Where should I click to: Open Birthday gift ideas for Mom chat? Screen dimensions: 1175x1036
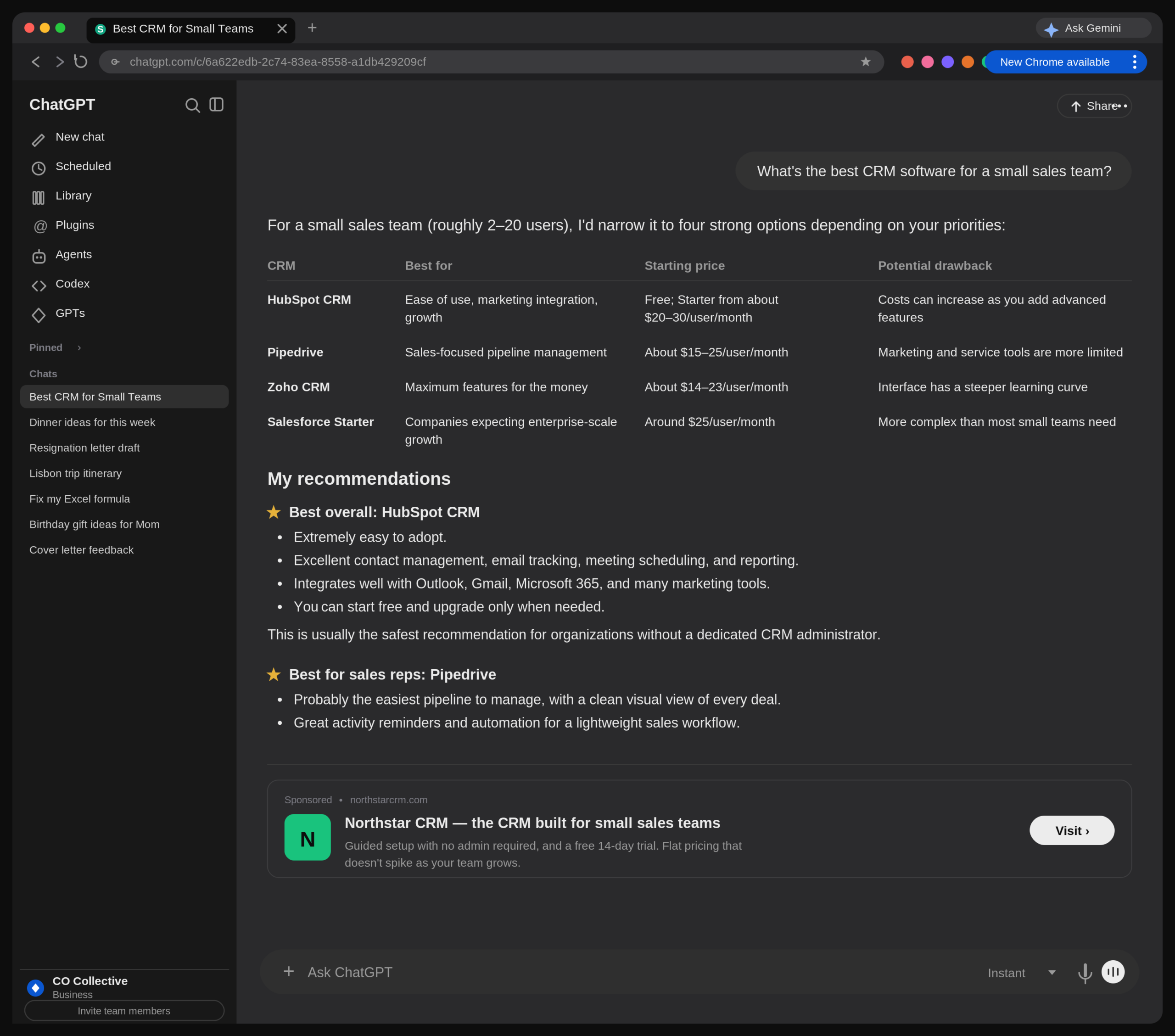[x=124, y=524]
